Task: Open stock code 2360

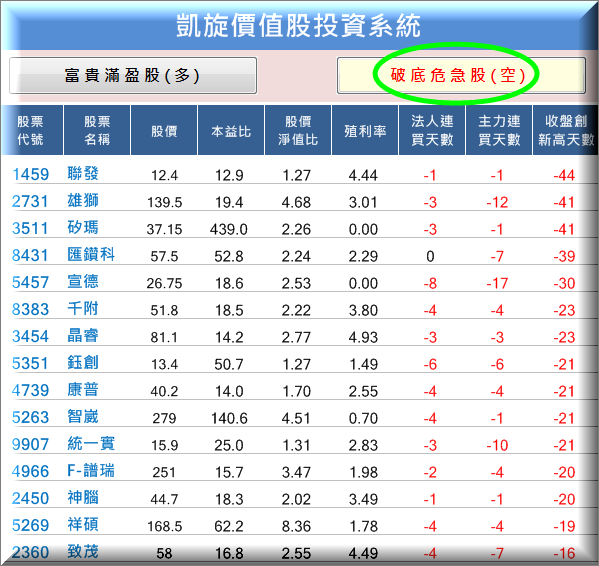Action: (31, 552)
